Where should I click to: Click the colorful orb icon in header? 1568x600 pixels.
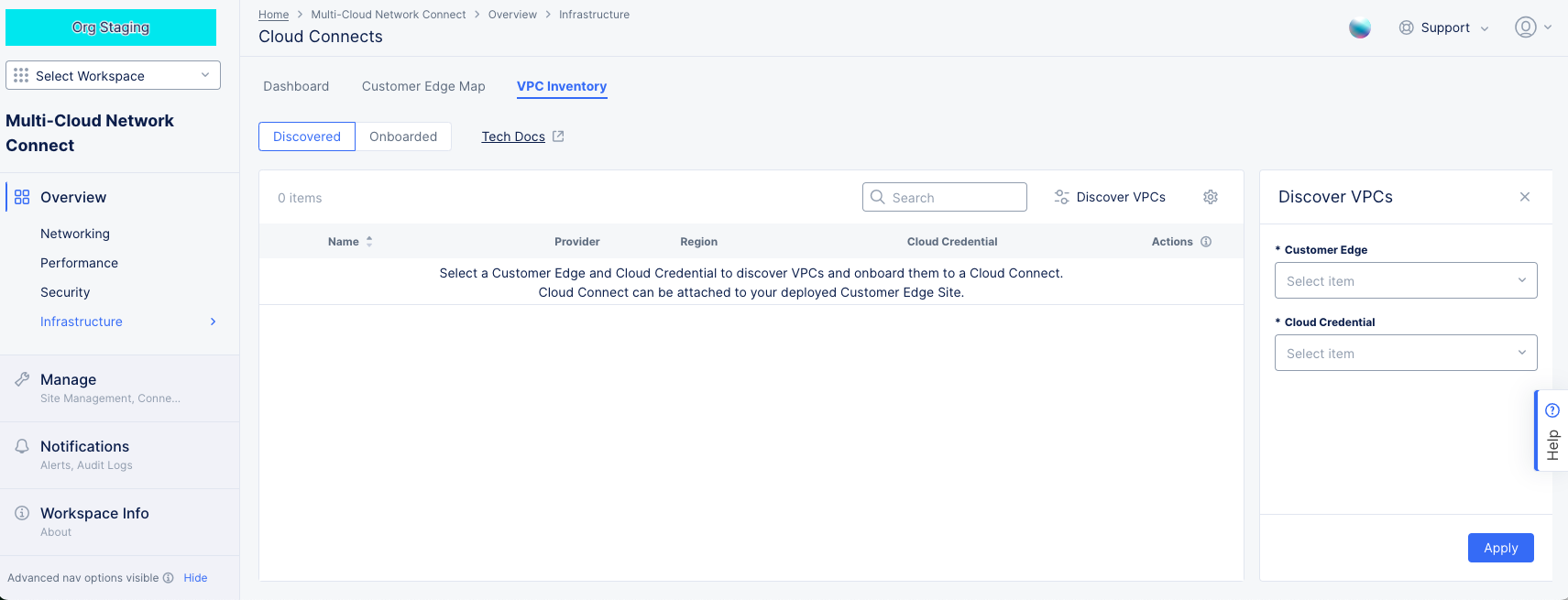coord(1360,28)
